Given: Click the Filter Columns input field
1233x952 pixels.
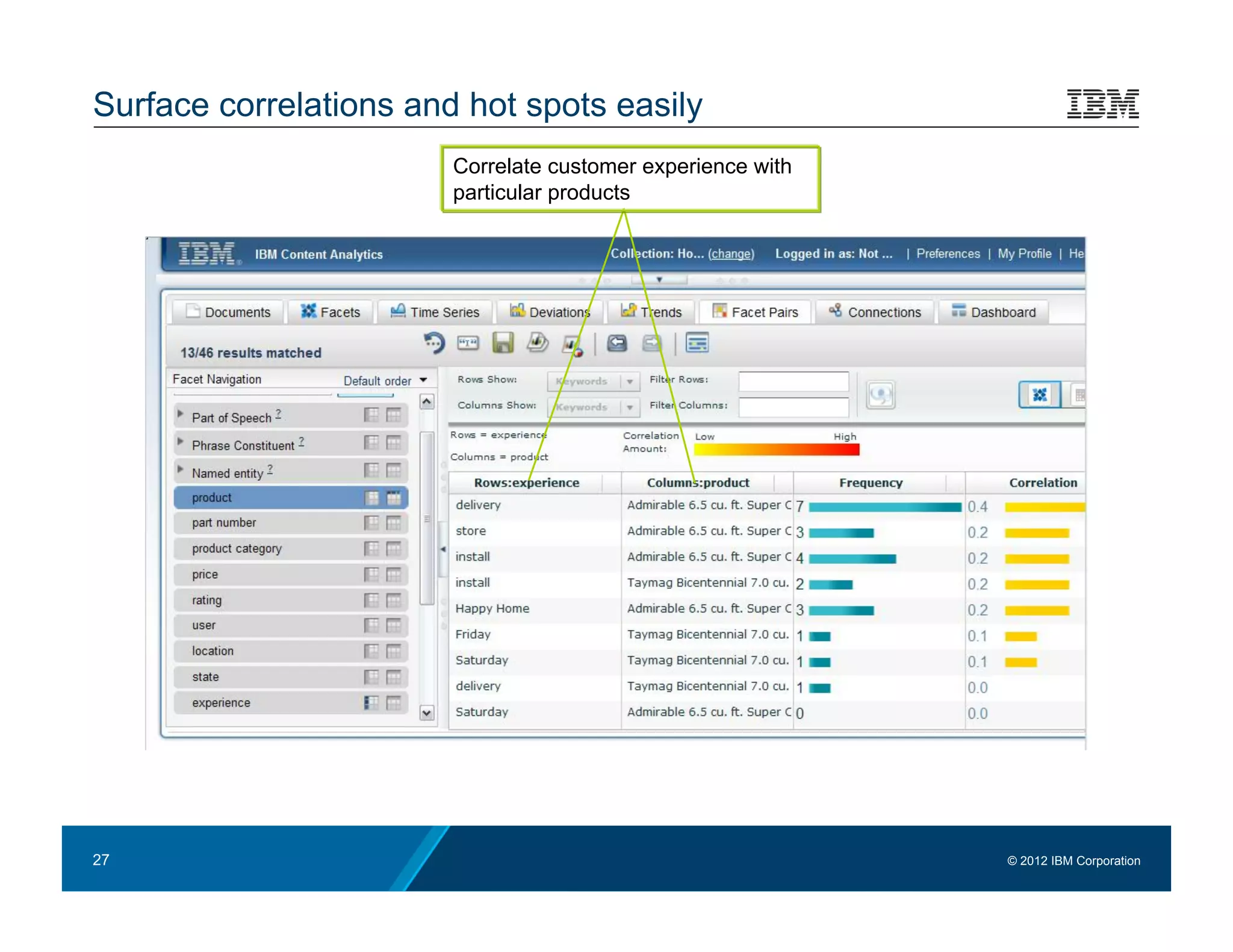Looking at the screenshot, I should [794, 407].
